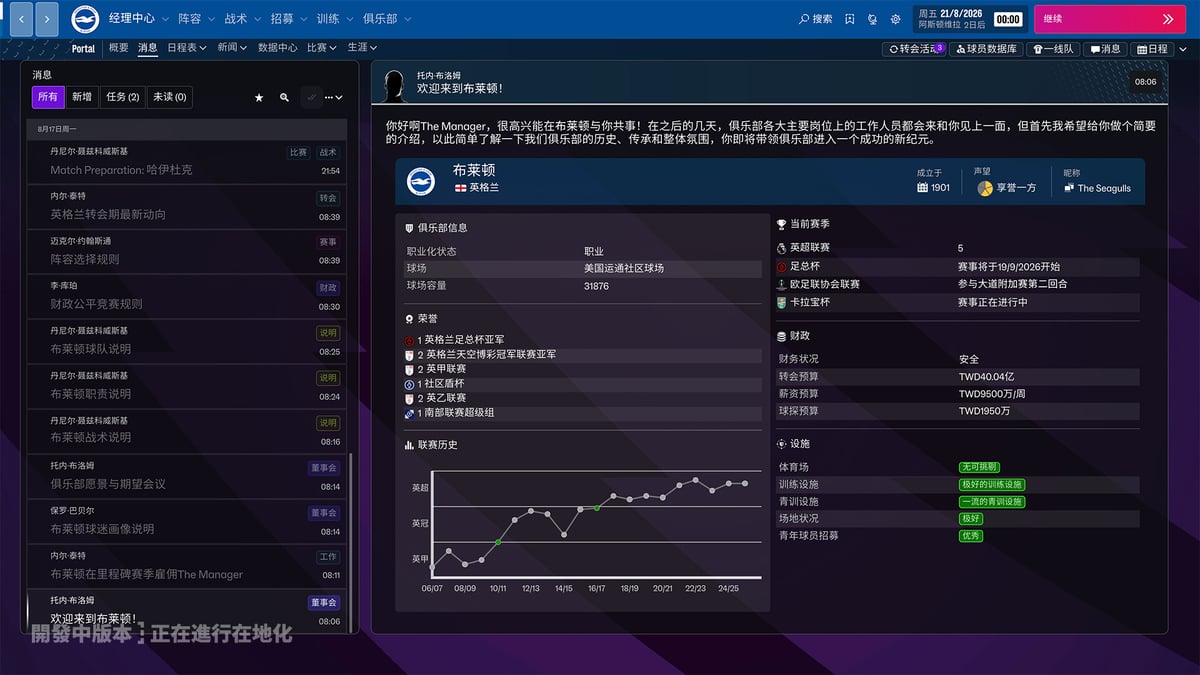Click the message search magnifier icon

pyautogui.click(x=284, y=97)
